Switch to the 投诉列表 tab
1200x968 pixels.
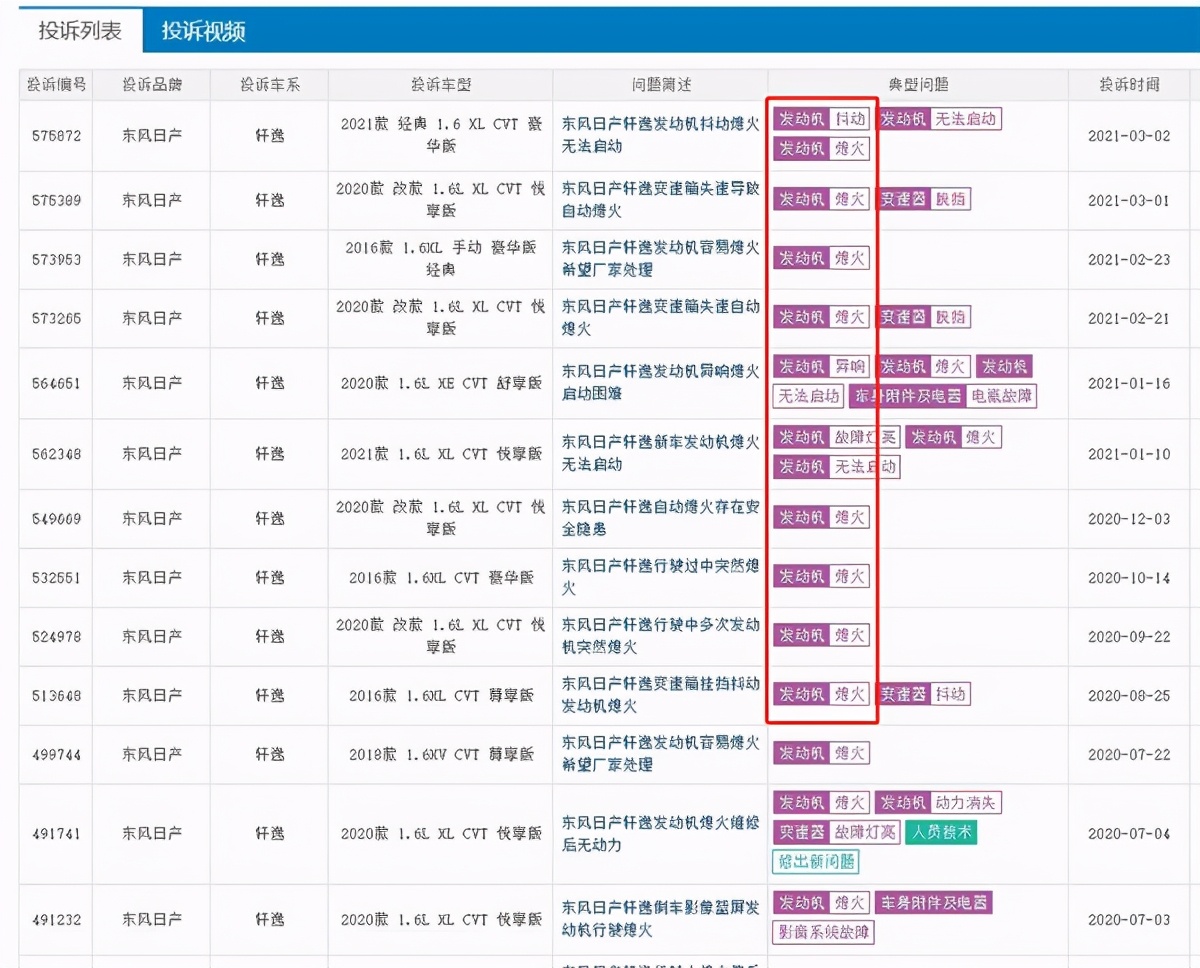(x=80, y=30)
